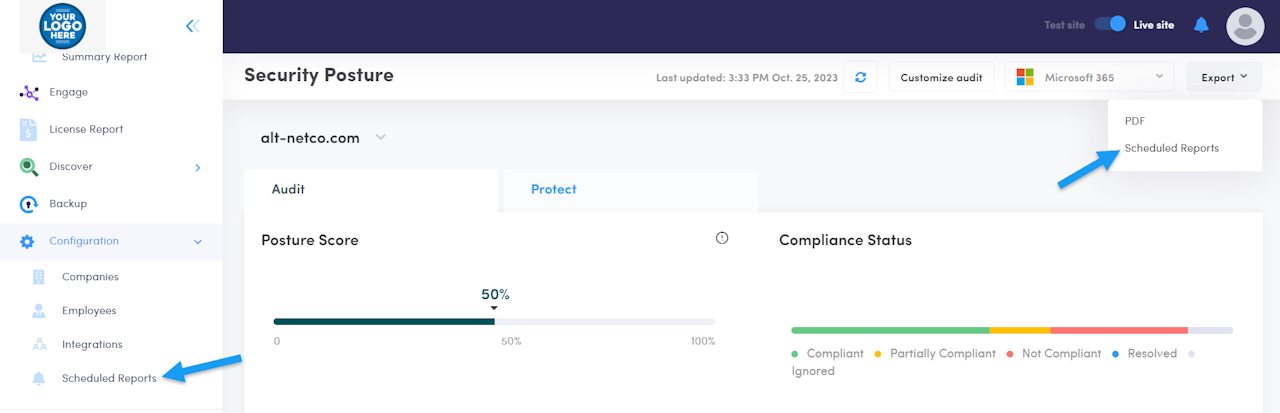Click the Posture Score info icon
This screenshot has height=413, width=1280.
tap(722, 238)
